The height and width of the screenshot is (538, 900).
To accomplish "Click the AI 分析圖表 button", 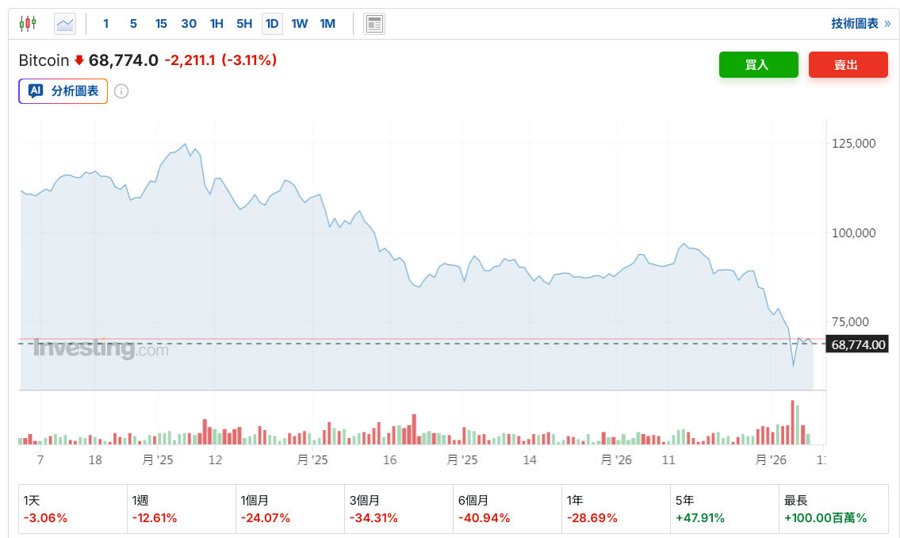I will (x=63, y=91).
